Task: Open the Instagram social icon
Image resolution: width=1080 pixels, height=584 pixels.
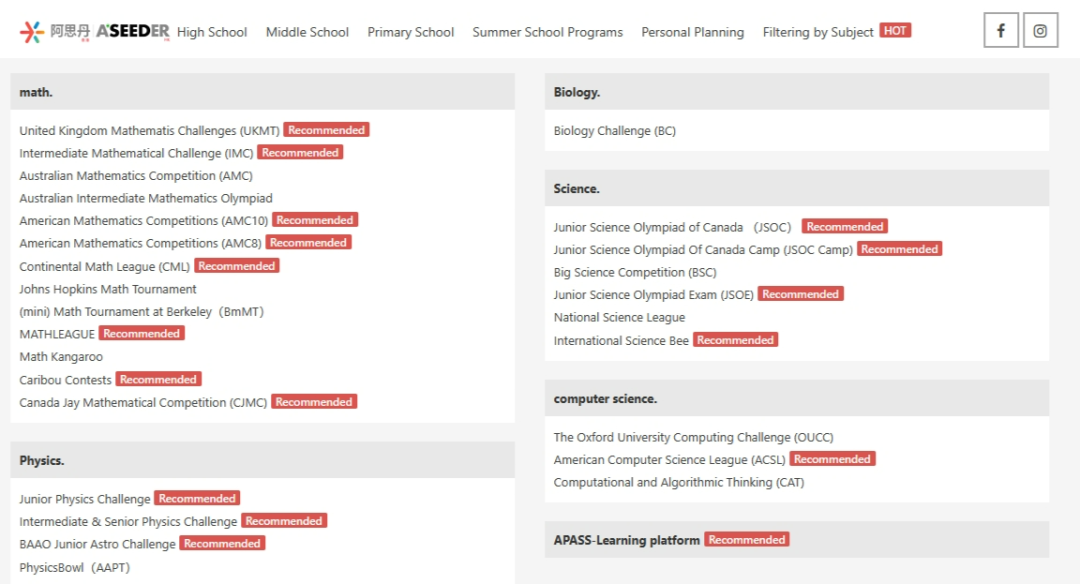Action: point(1040,31)
